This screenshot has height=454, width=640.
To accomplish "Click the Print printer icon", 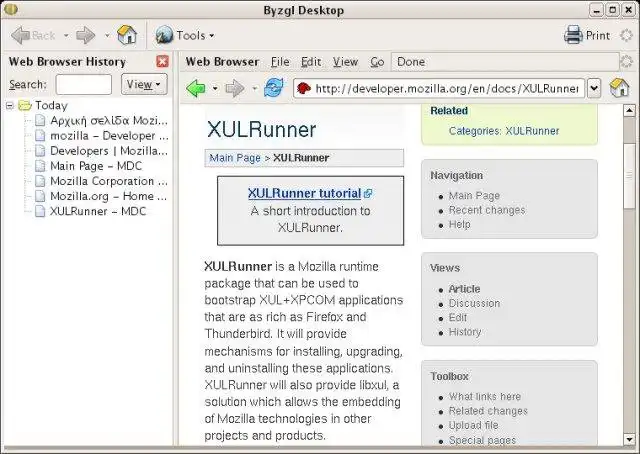I will point(573,35).
